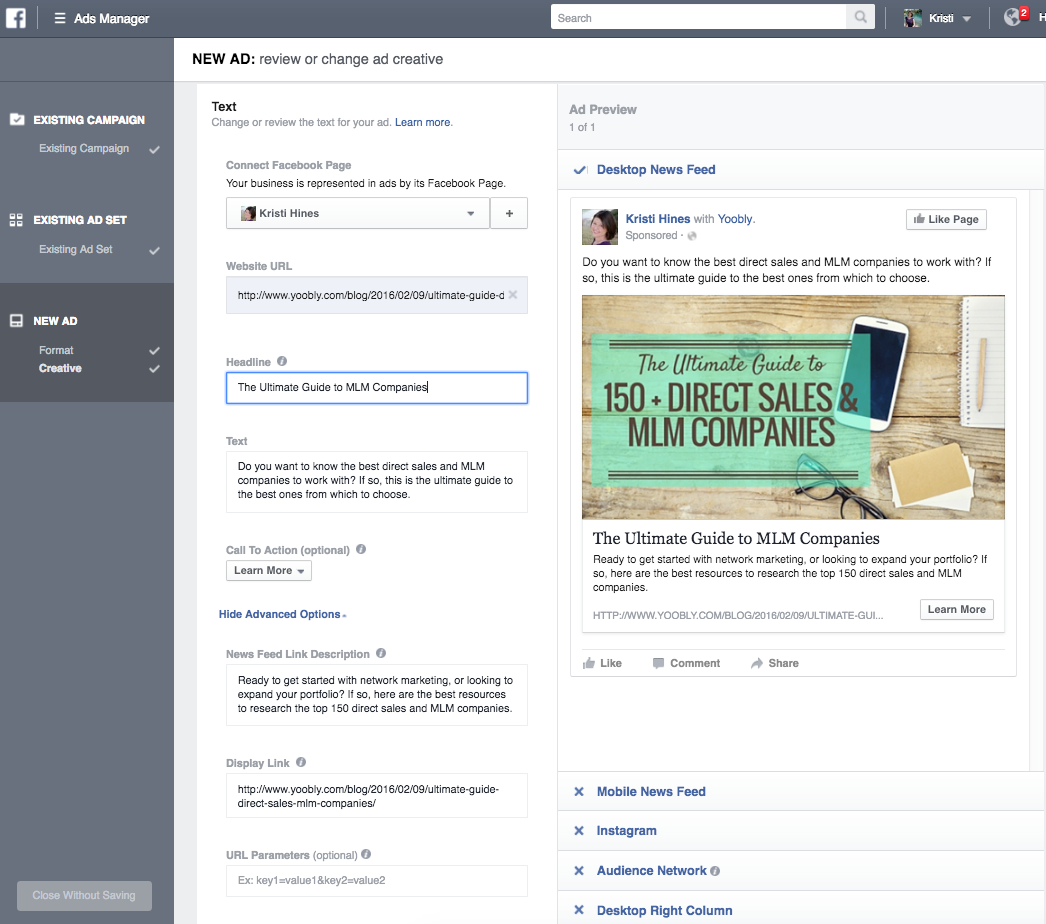Click the ad preview image
This screenshot has height=924, width=1046.
click(793, 407)
